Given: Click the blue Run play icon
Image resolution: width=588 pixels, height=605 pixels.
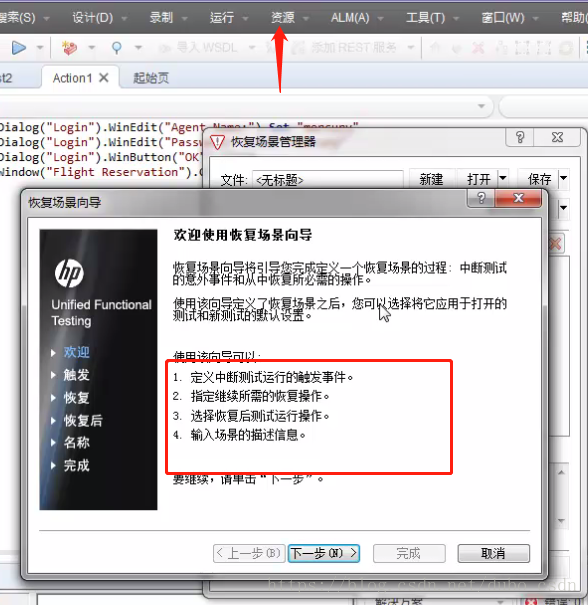Looking at the screenshot, I should [x=19, y=48].
